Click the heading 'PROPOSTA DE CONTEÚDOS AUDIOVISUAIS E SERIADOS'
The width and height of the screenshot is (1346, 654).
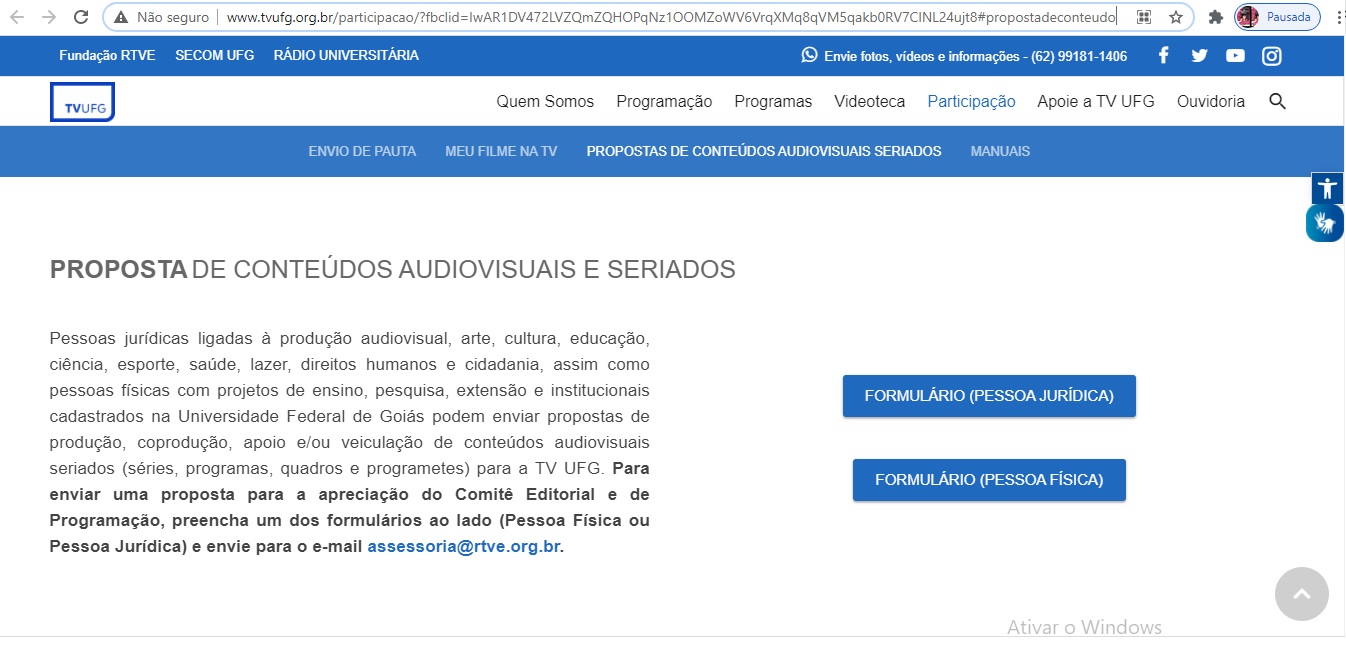point(393,270)
